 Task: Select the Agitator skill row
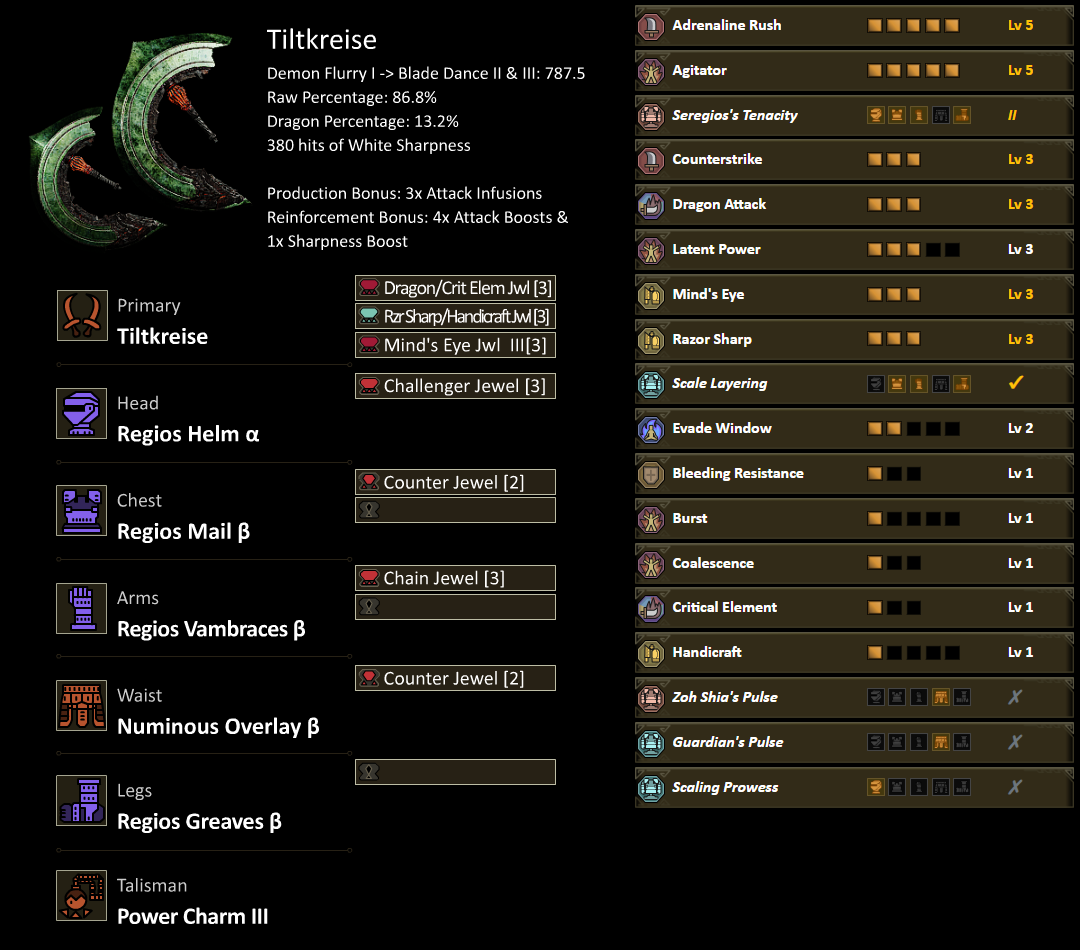853,71
